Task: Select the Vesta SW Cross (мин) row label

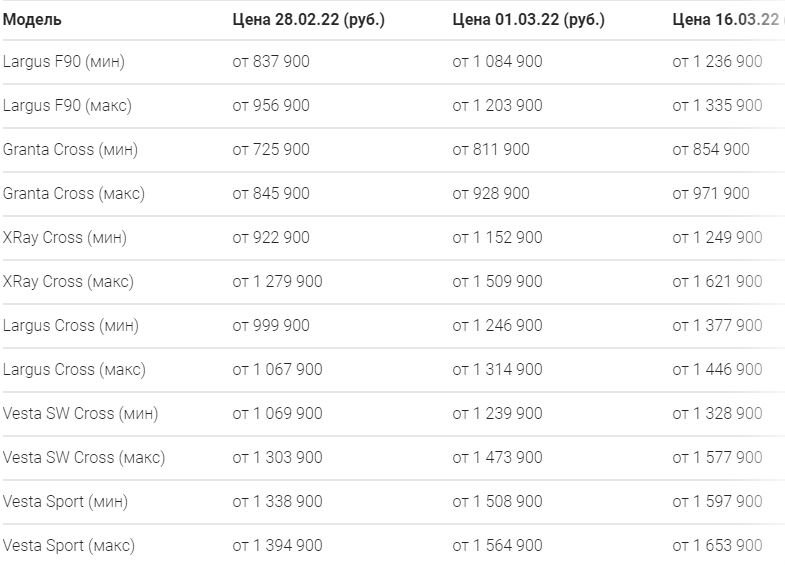Action: [80, 414]
